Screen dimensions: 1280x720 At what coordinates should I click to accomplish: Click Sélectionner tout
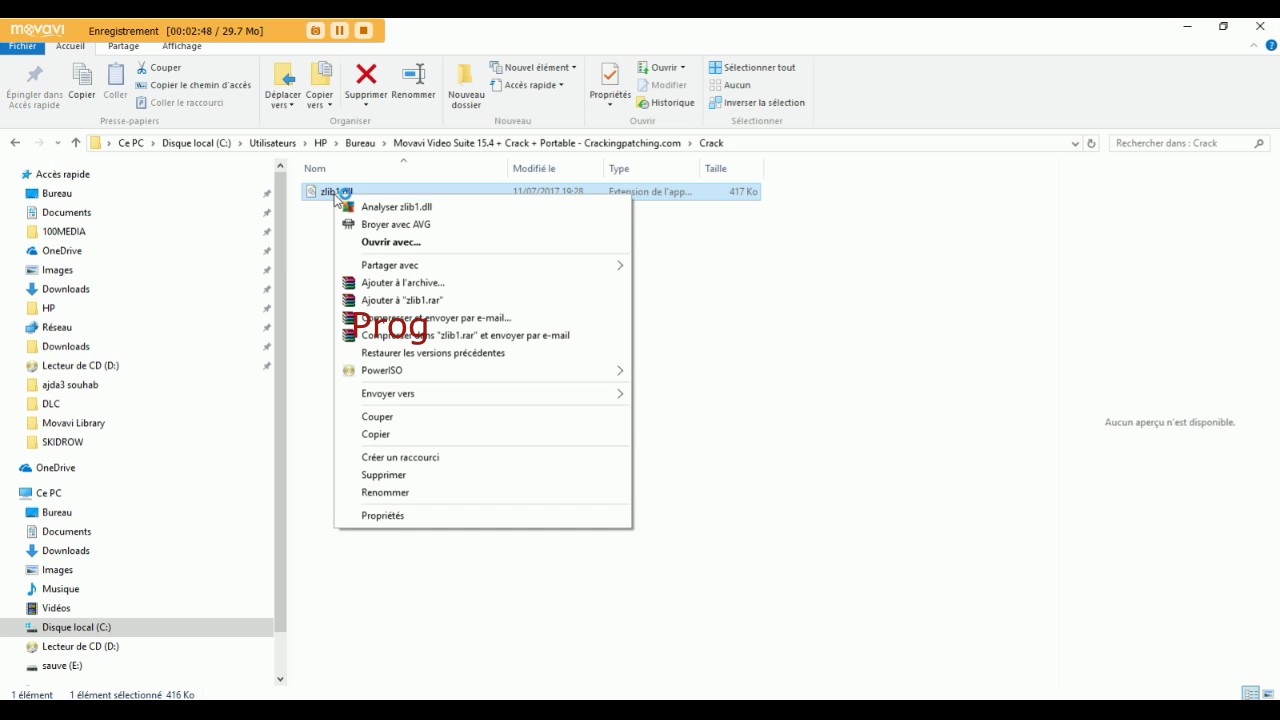click(x=752, y=67)
